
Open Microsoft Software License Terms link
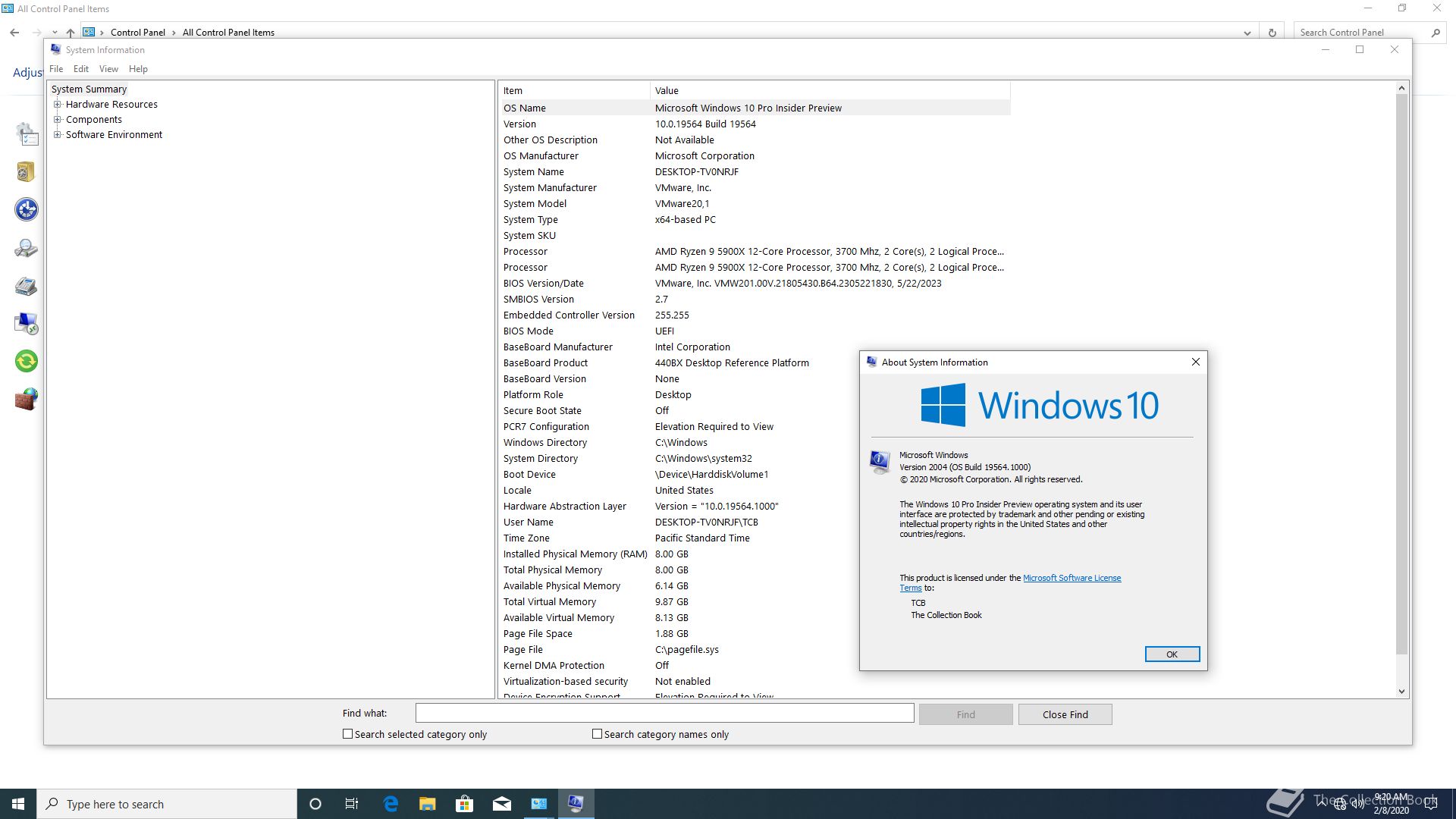pyautogui.click(x=1072, y=578)
